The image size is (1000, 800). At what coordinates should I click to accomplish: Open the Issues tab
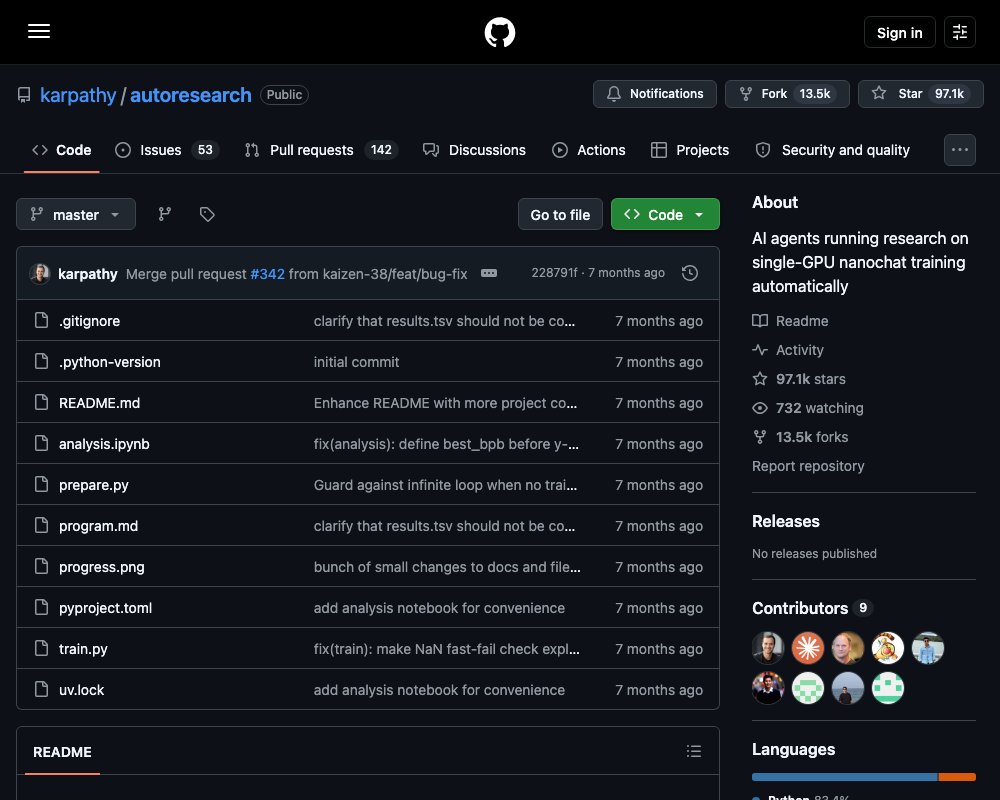[167, 150]
